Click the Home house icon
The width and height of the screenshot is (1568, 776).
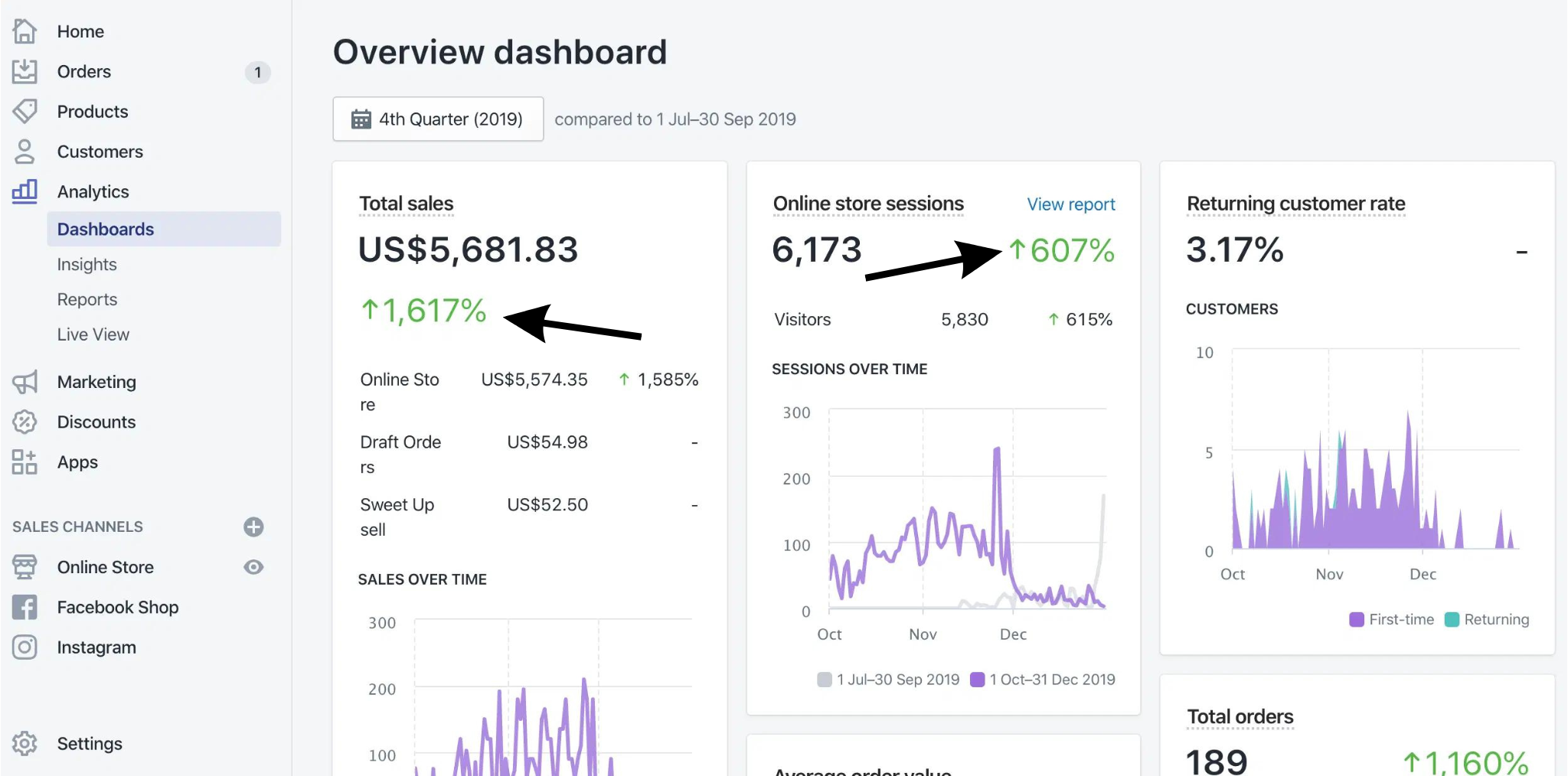[x=24, y=31]
